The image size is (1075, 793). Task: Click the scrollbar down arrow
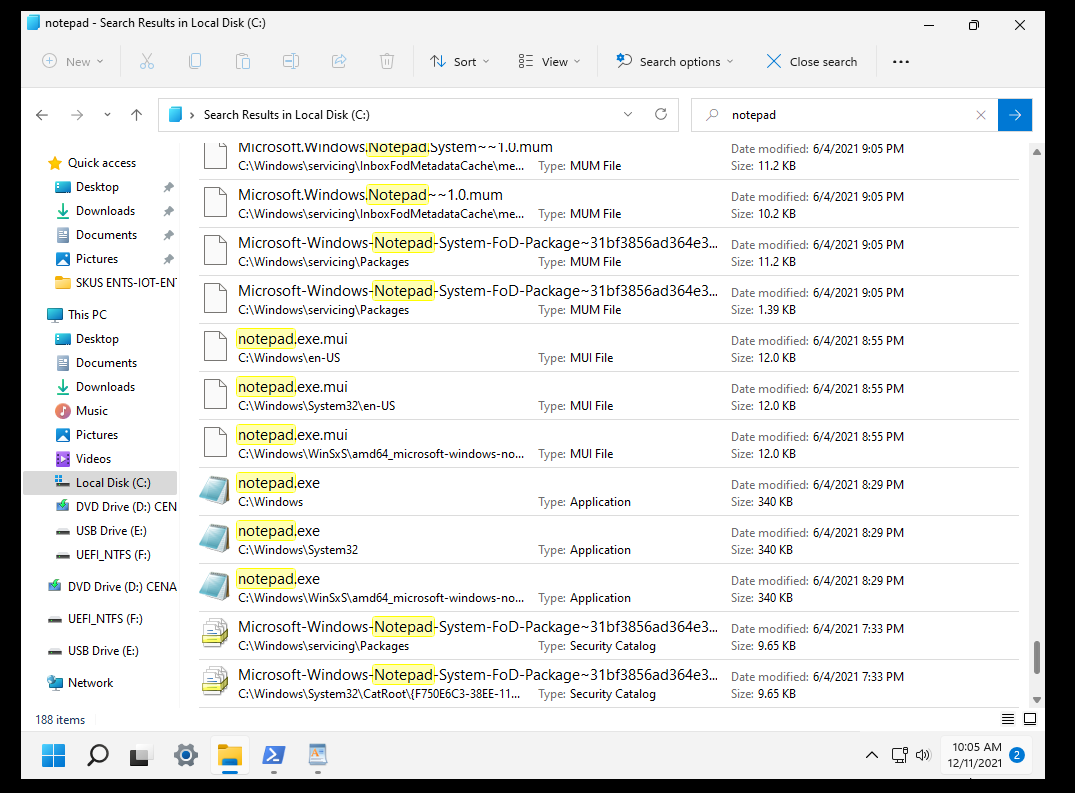coord(1037,700)
